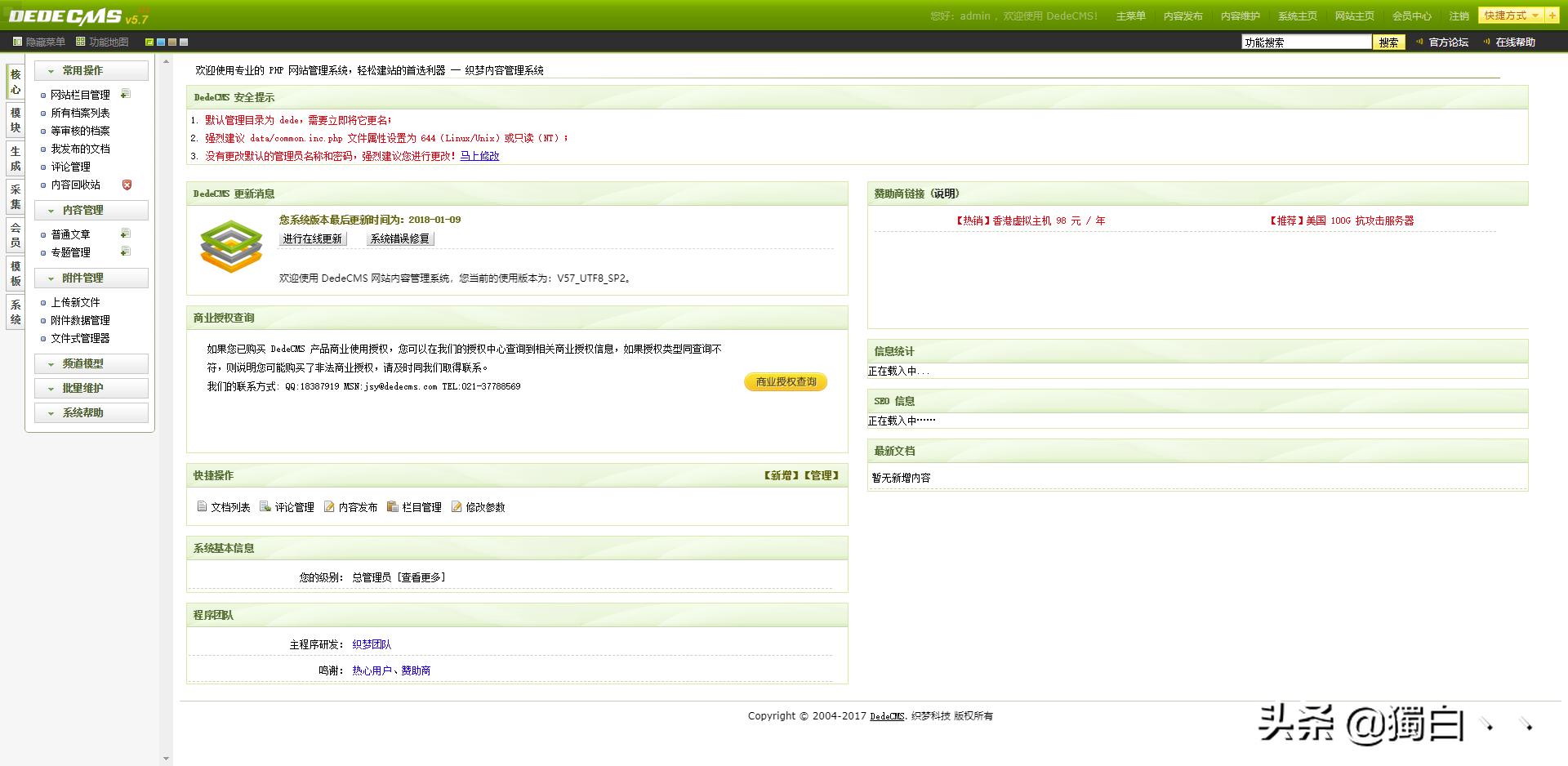Open 主菜单 in the top navigation
Image resolution: width=1568 pixels, height=766 pixels.
[x=1131, y=16]
